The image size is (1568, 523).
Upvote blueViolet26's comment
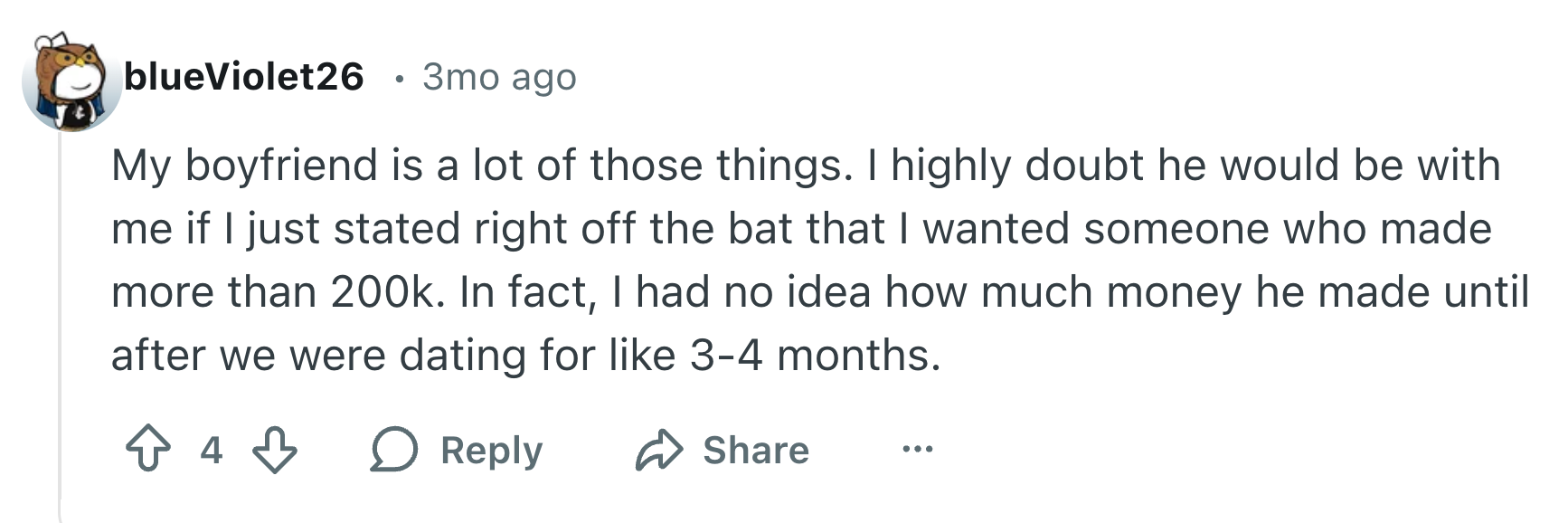[148, 450]
